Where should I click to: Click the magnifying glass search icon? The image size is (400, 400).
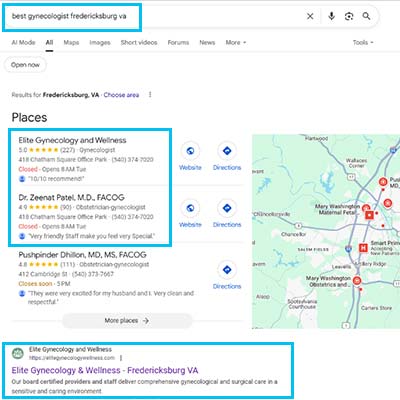point(366,16)
